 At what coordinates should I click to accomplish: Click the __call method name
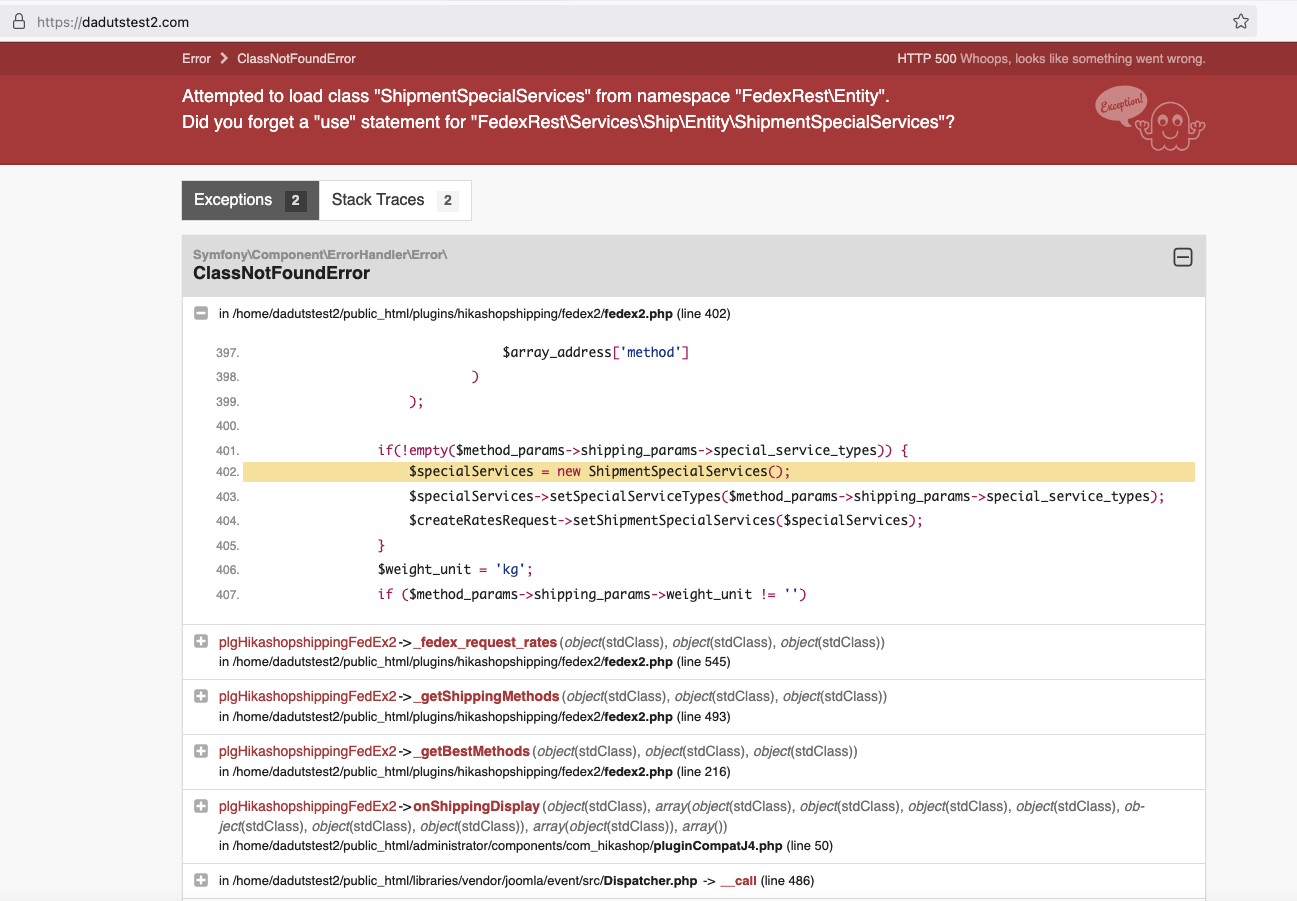point(738,881)
